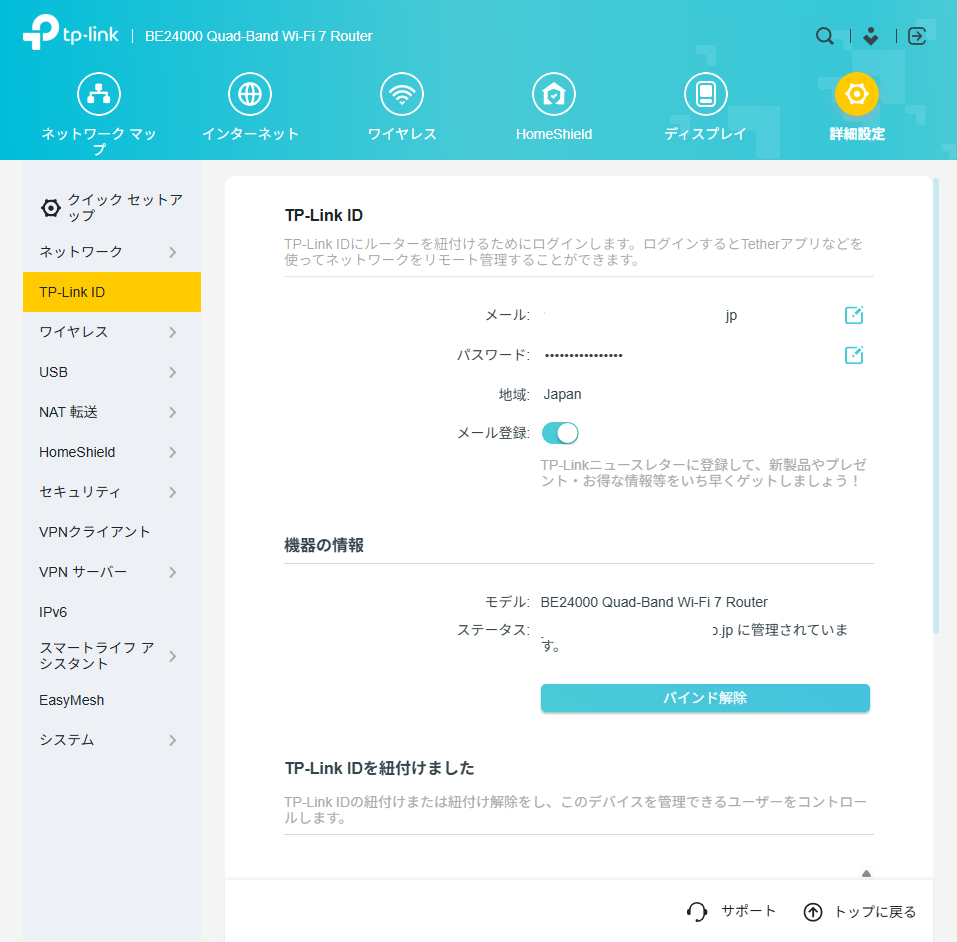957x942 pixels.
Task: Open the ディスプレイ icon
Action: point(706,94)
